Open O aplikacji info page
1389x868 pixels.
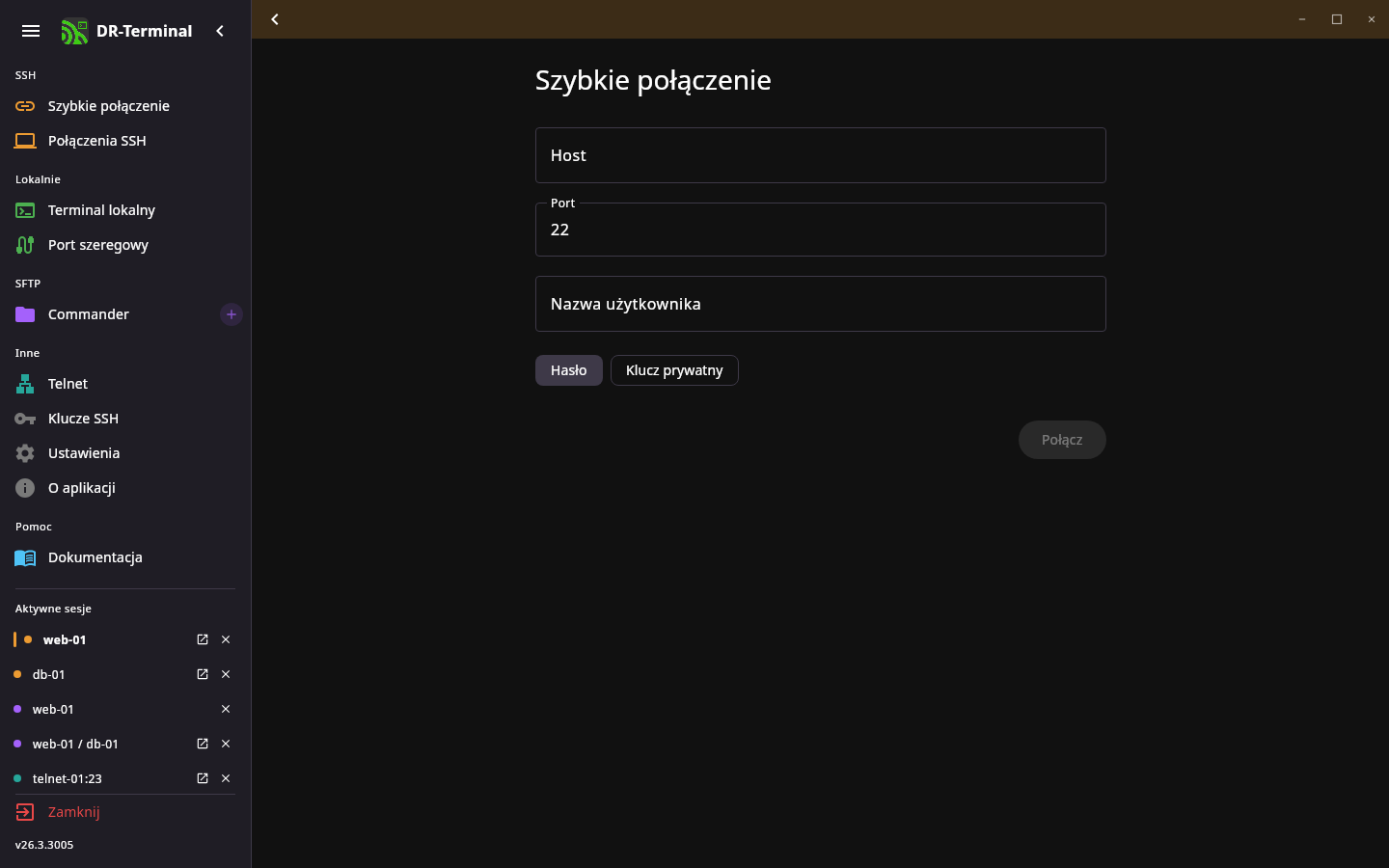click(x=125, y=488)
